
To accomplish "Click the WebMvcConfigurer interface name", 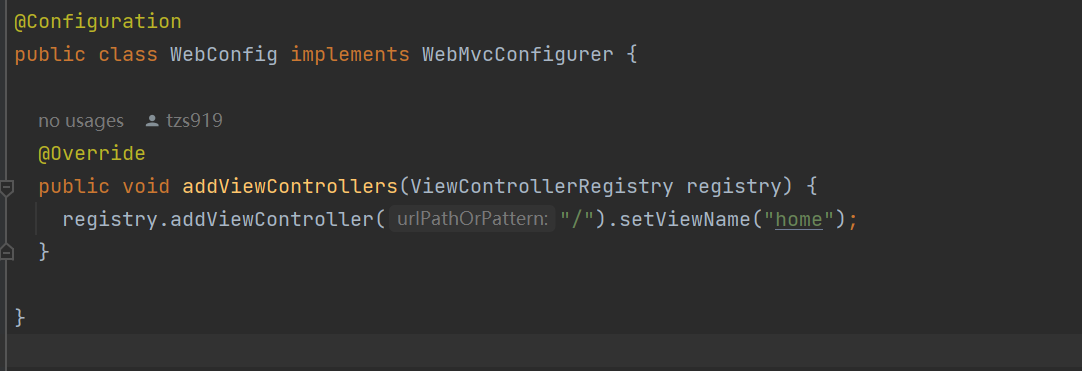I will (x=518, y=54).
